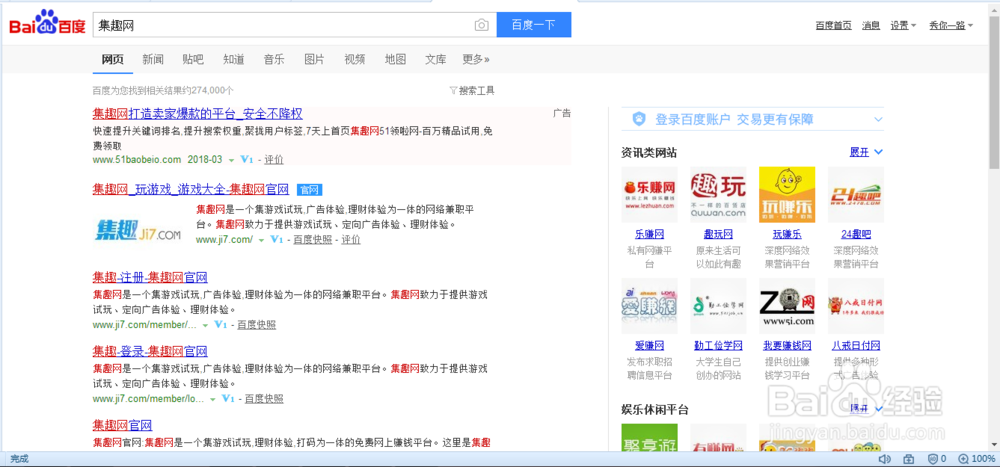The image size is (1000, 467).
Task: Open result 集趣网_玩游戏_游戏大全-集趣网官网
Action: coord(191,189)
